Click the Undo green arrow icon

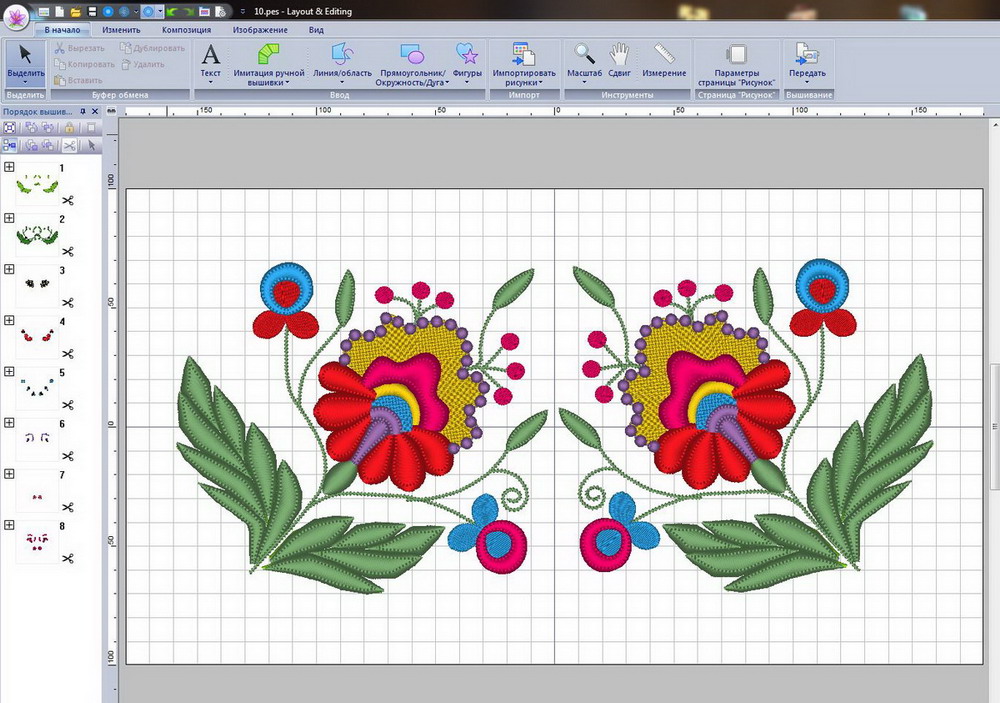[x=172, y=11]
